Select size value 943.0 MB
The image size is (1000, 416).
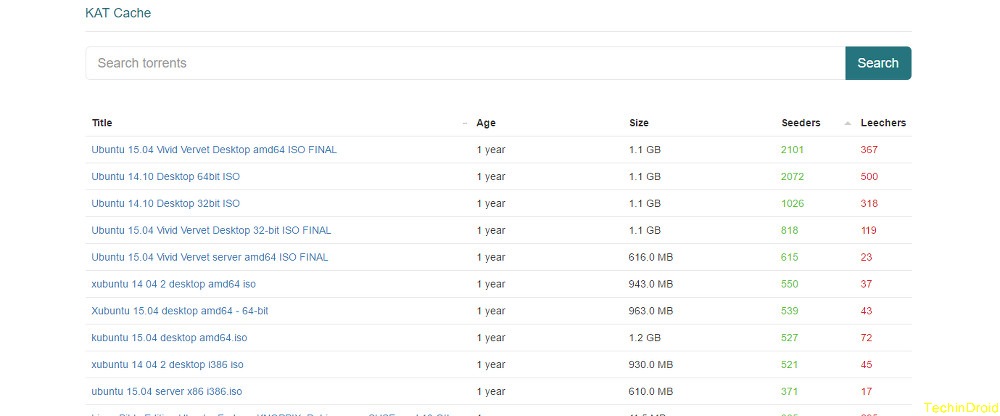pyautogui.click(x=651, y=284)
